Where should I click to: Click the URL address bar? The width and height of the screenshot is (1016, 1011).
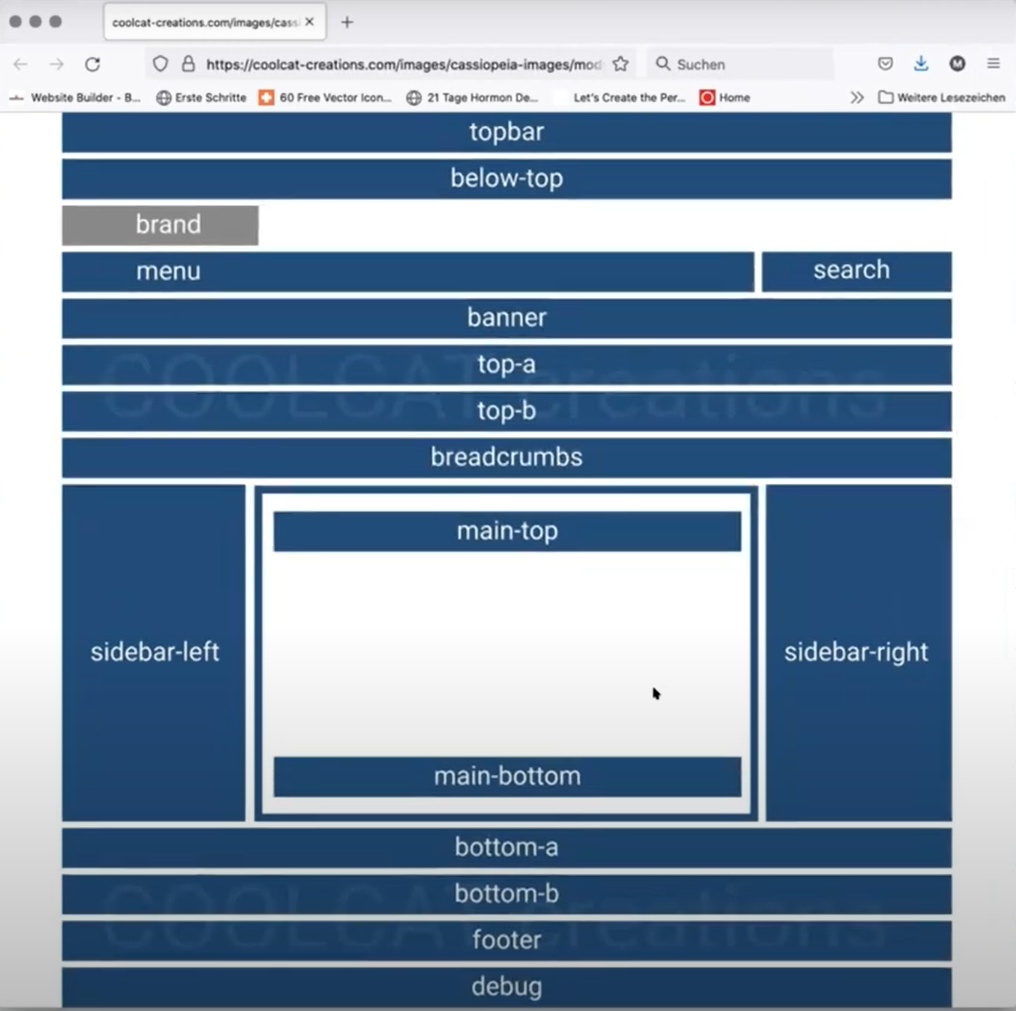tap(400, 64)
